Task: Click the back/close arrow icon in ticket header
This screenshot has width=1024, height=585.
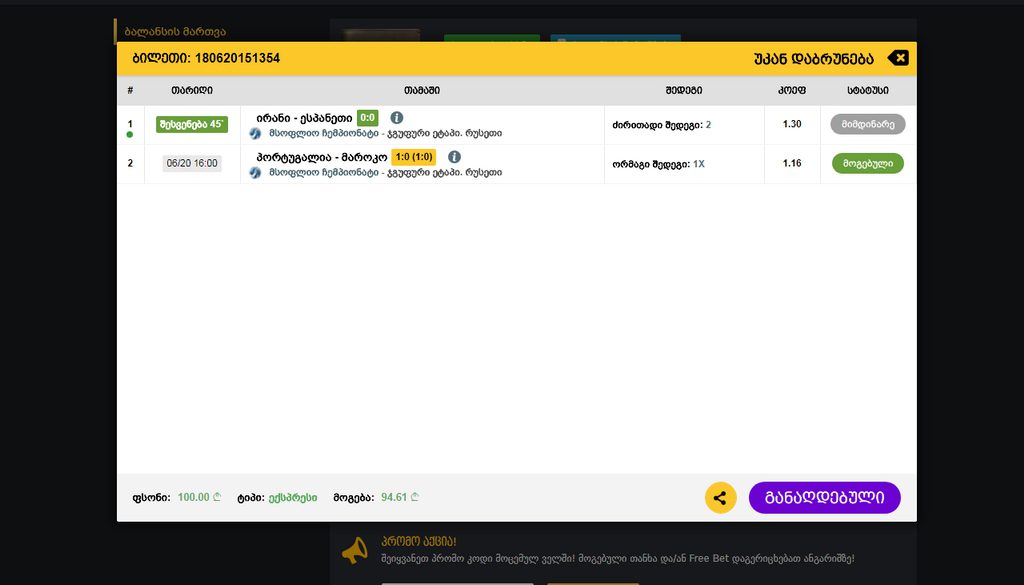Action: (898, 58)
